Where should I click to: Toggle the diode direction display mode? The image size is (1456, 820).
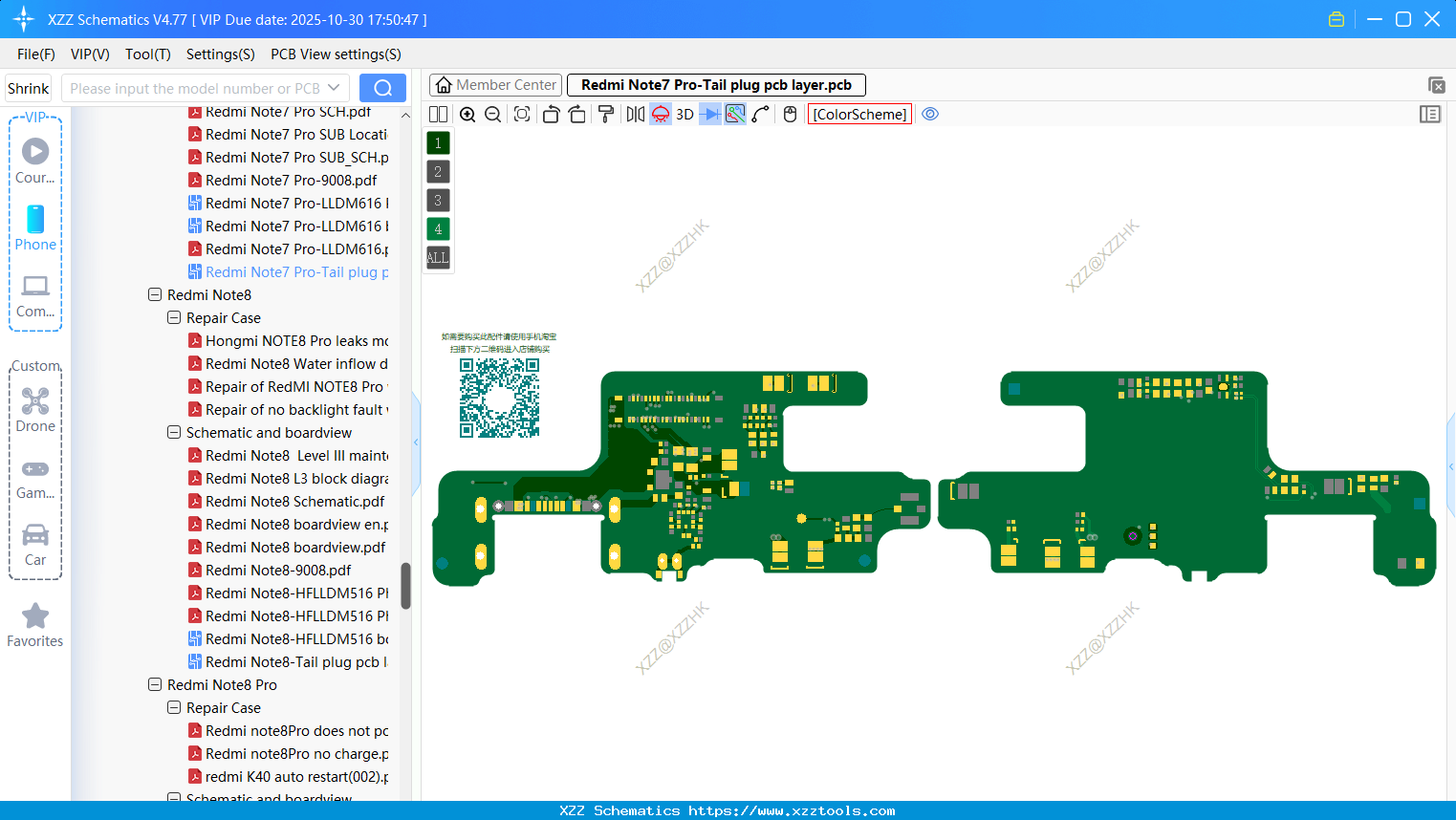tap(710, 114)
